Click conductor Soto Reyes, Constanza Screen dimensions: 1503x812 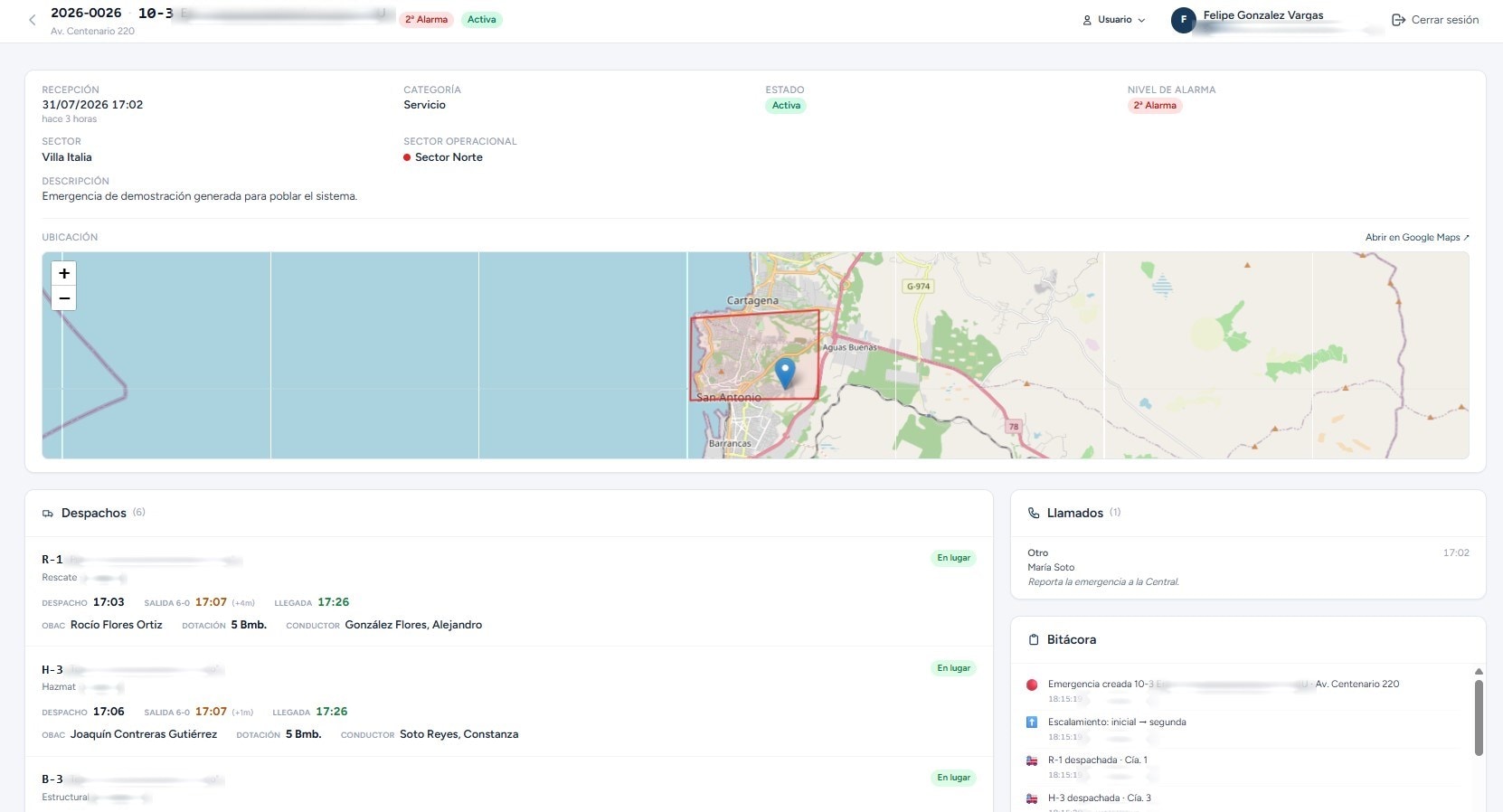(459, 734)
